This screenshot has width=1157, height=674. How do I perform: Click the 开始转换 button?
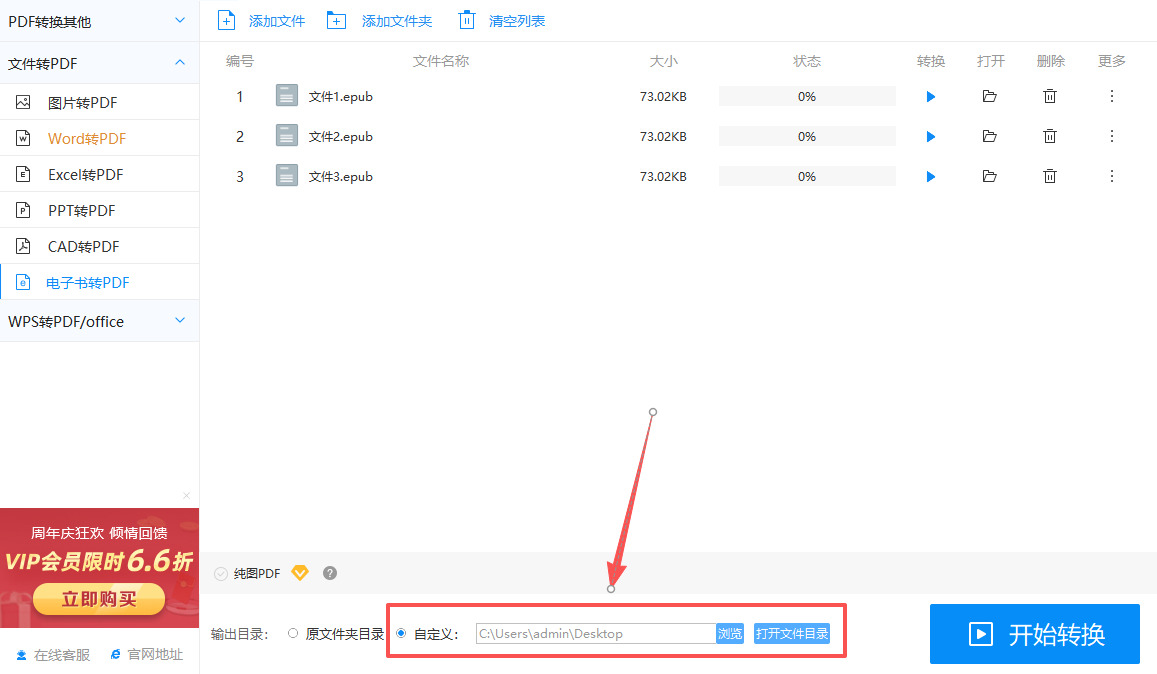coord(1035,634)
